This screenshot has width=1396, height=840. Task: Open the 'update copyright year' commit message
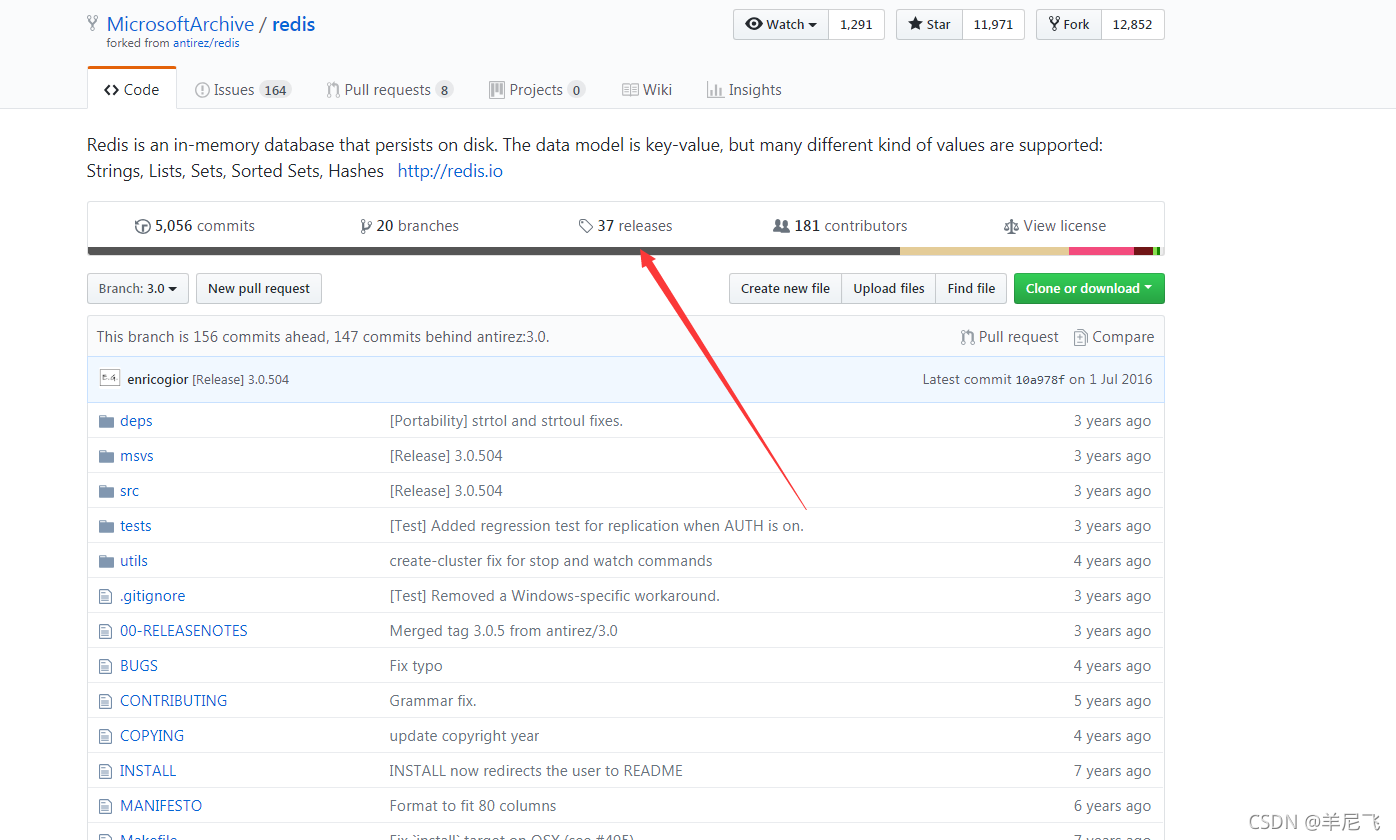(464, 736)
